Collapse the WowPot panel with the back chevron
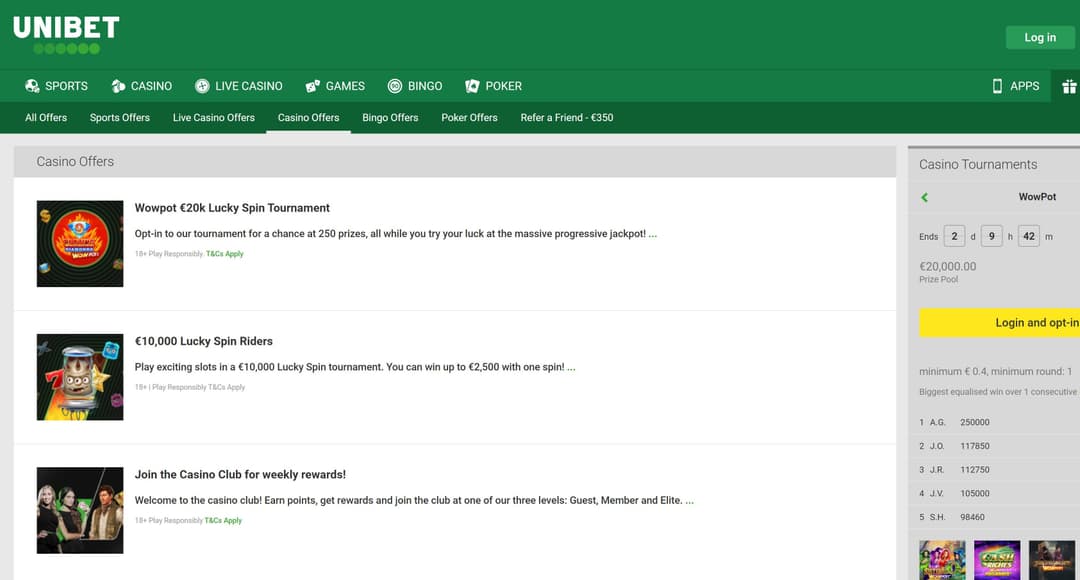Viewport: 1080px width, 580px height. click(924, 197)
